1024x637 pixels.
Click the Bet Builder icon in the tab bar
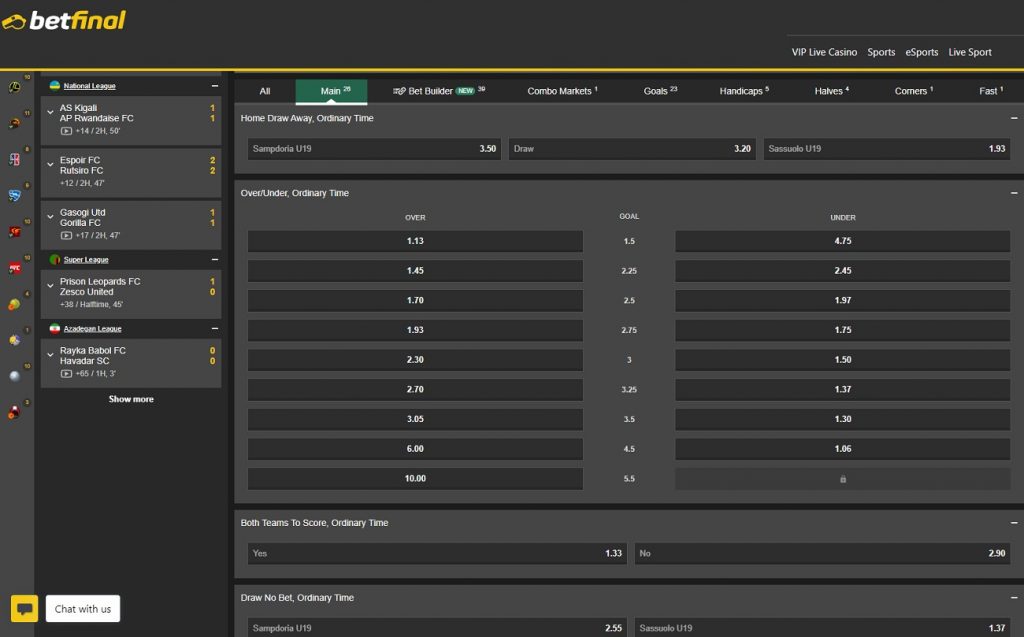(x=399, y=91)
